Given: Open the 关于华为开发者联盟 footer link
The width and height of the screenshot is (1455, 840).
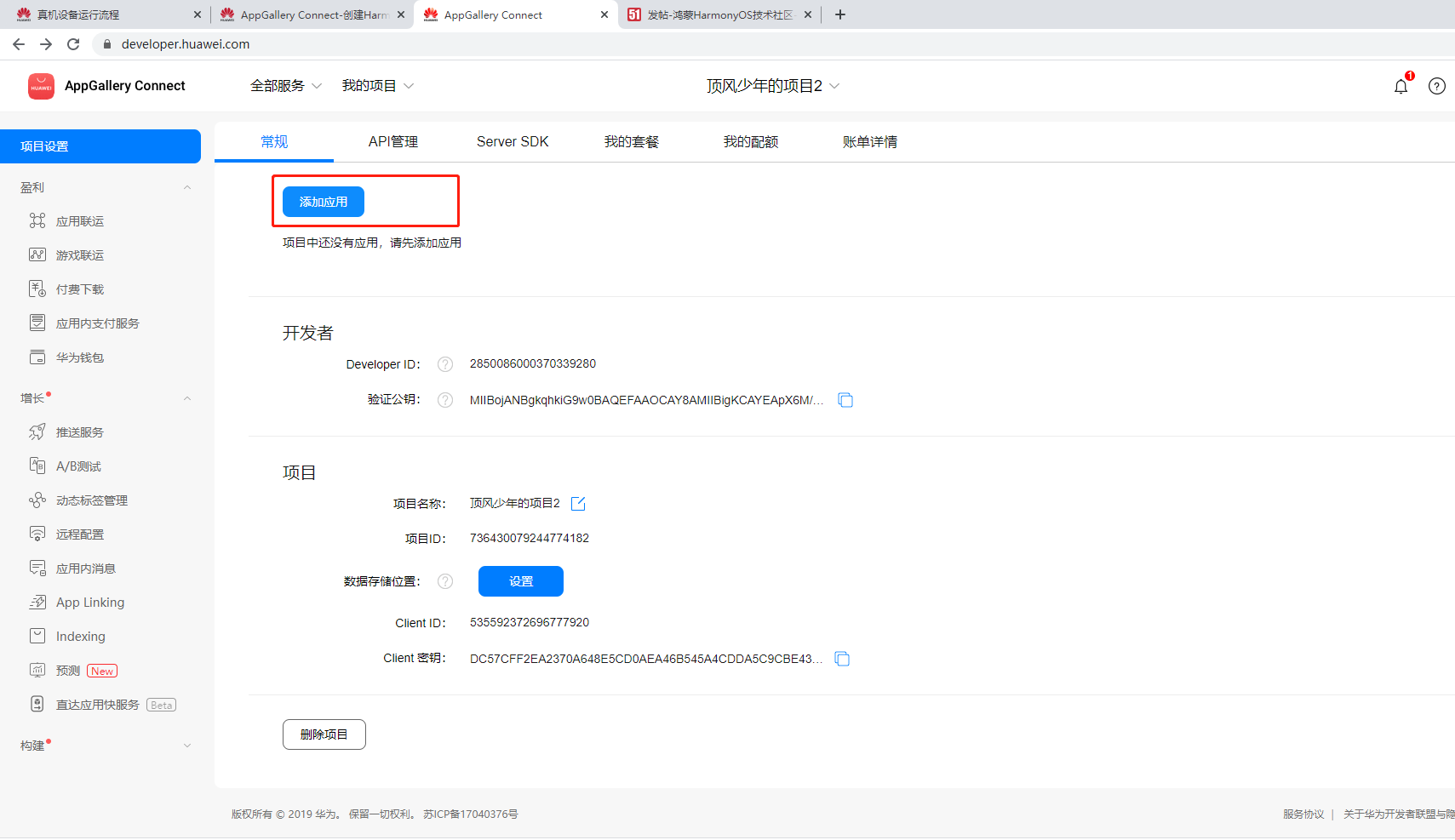Looking at the screenshot, I should [1399, 814].
